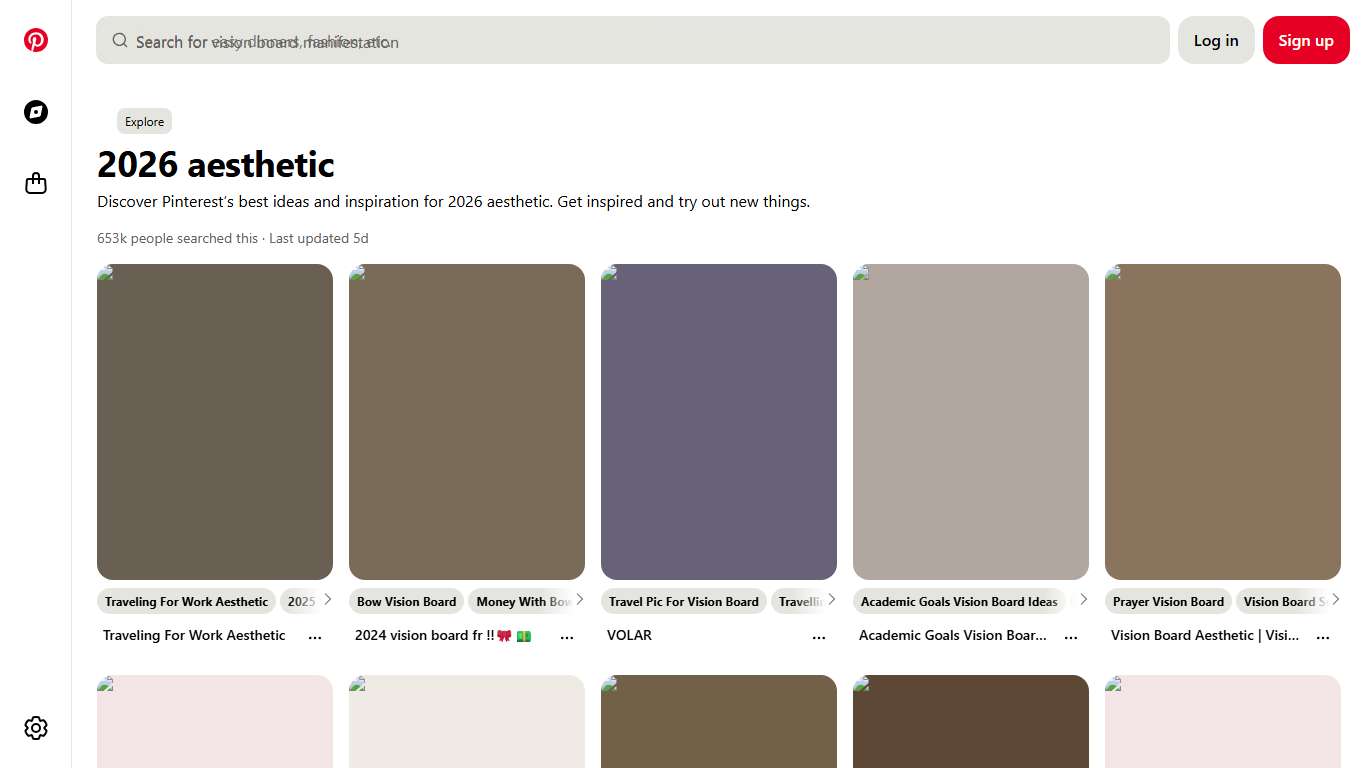Expand tag list next to Money With Bow chip
The width and height of the screenshot is (1366, 768).
[x=579, y=600]
